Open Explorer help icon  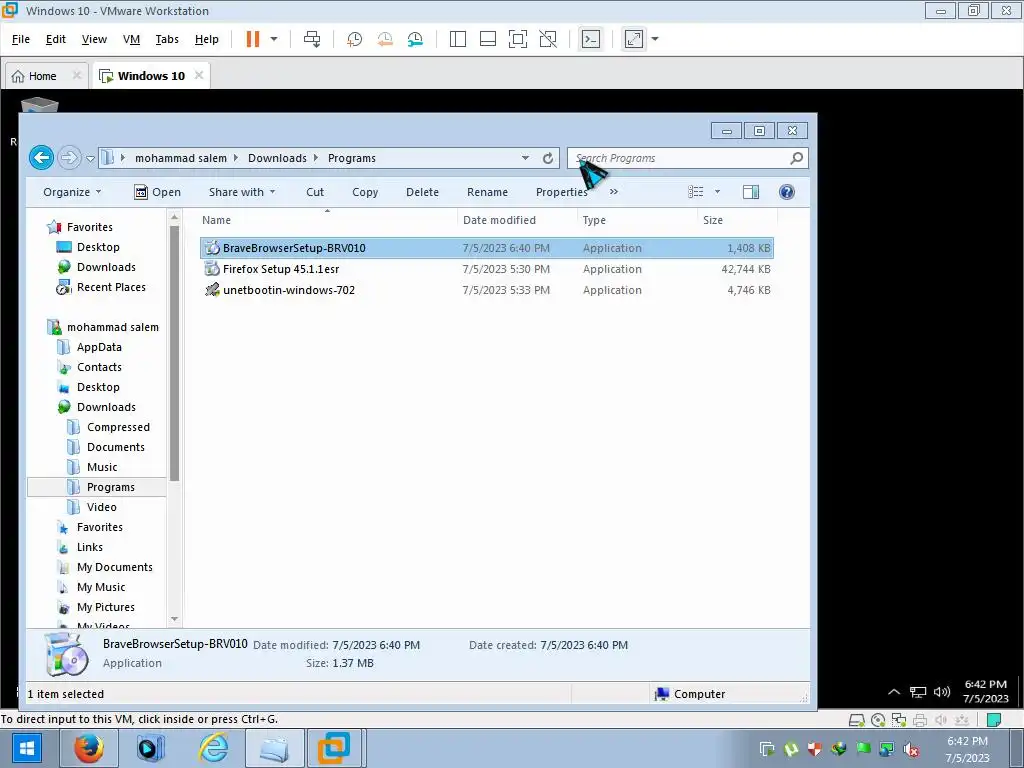coord(787,191)
